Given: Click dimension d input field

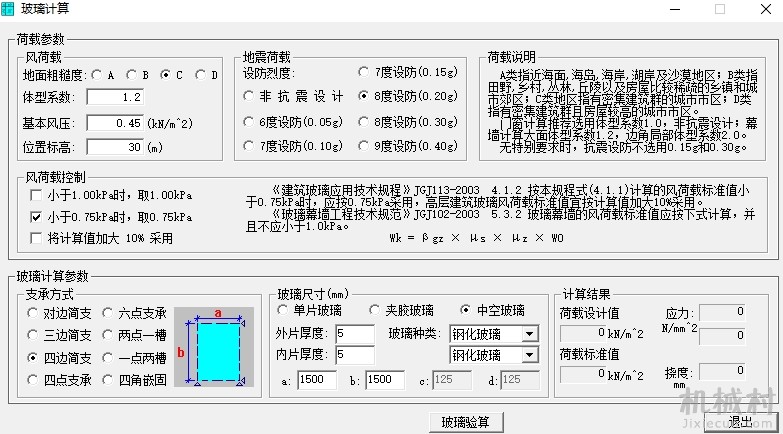Looking at the screenshot, I should [x=520, y=380].
